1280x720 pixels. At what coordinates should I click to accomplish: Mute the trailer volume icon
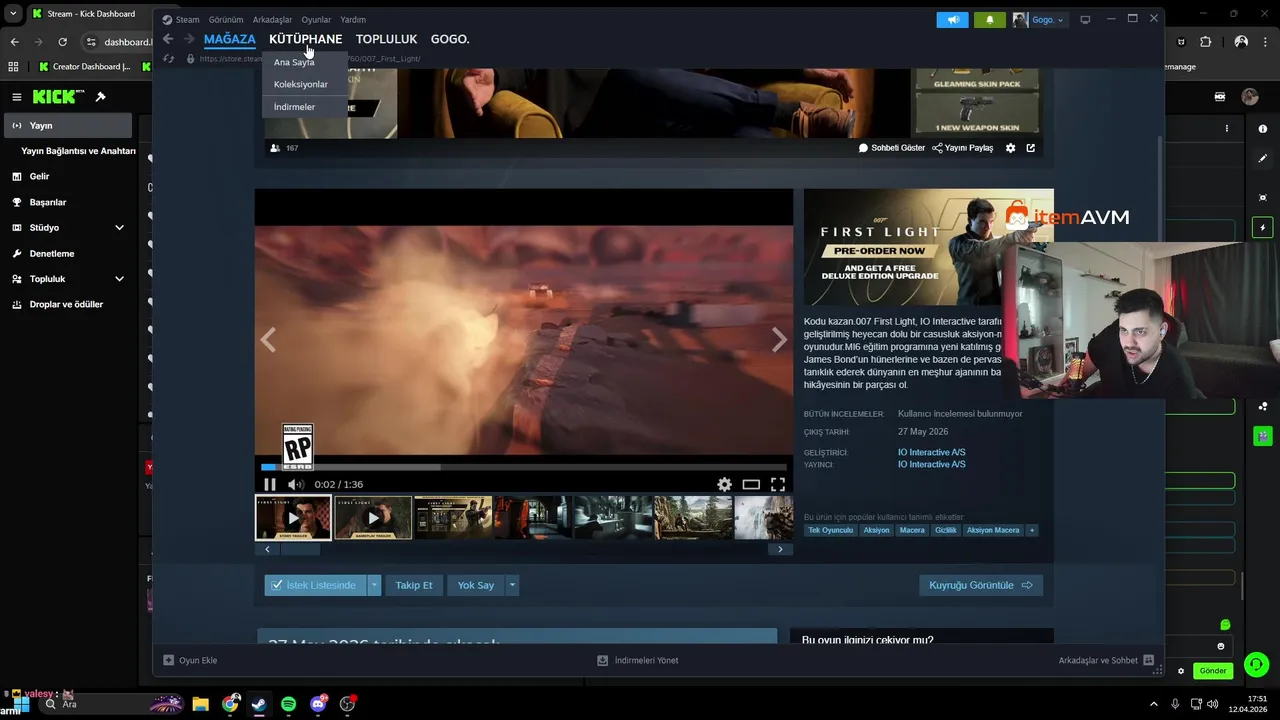294,484
